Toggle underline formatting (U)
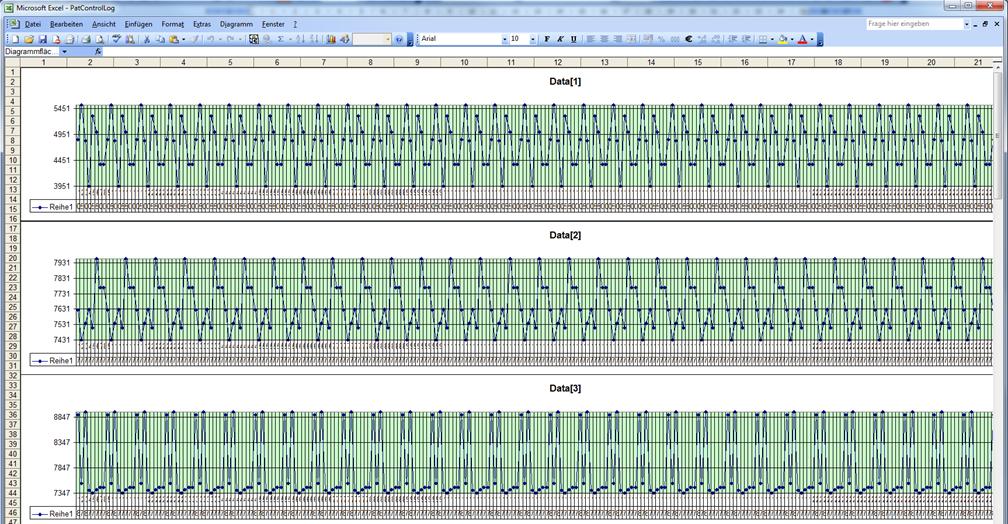This screenshot has width=1008, height=524. (x=573, y=39)
